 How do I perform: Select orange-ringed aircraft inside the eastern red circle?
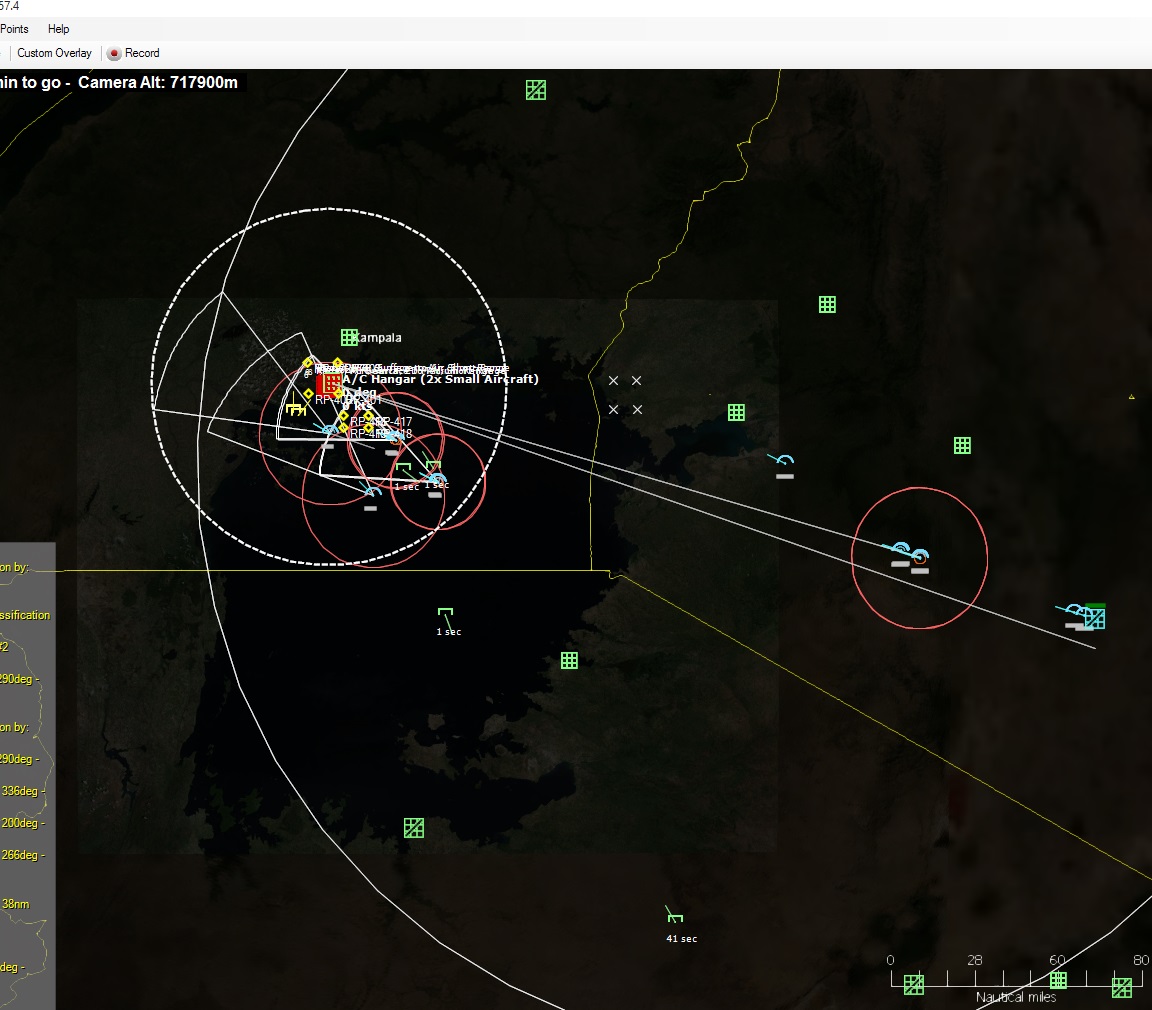click(x=919, y=556)
